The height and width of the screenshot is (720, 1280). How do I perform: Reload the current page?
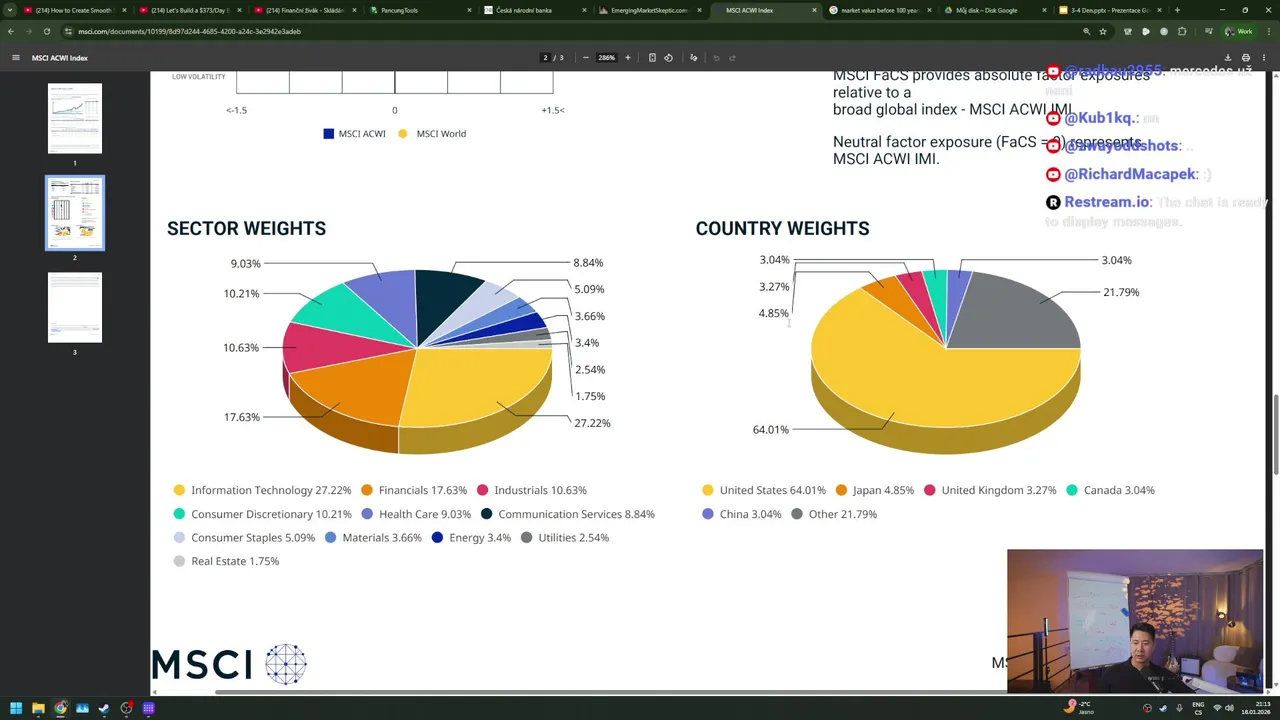click(46, 31)
